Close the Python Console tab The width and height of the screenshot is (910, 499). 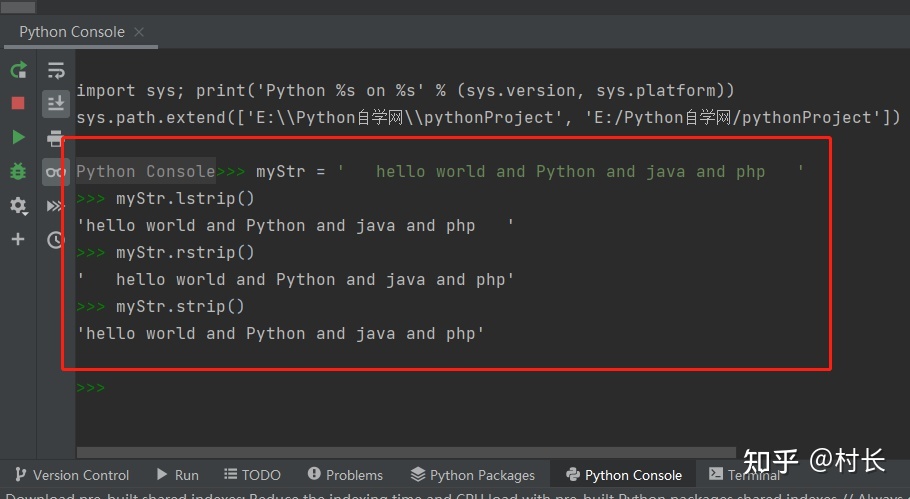pyautogui.click(x=139, y=31)
